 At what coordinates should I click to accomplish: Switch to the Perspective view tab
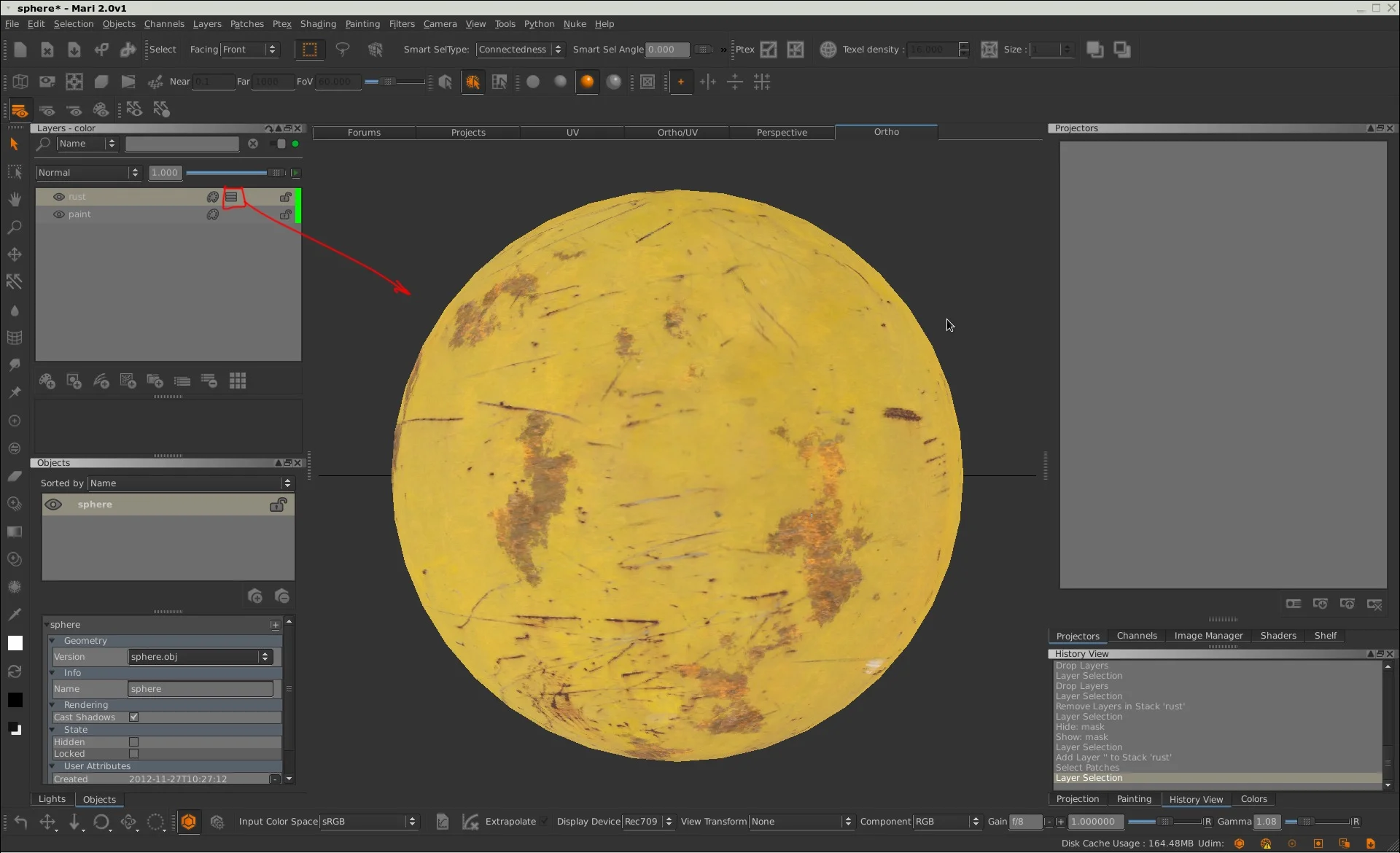(x=782, y=133)
